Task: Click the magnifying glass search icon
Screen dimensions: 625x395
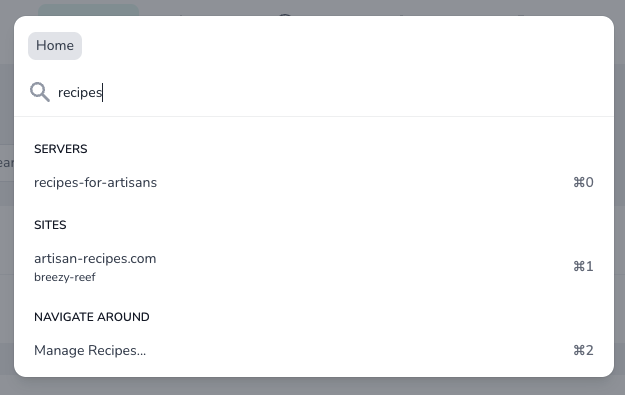Action: [40, 92]
